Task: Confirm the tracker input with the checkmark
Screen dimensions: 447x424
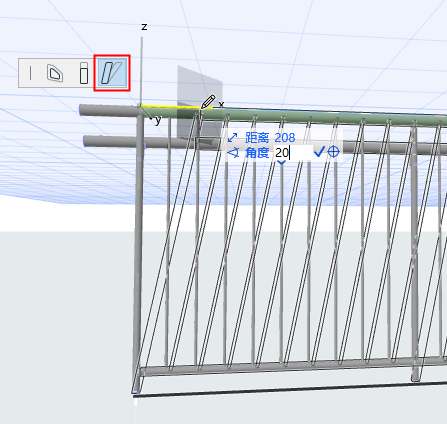Action: 319,152
